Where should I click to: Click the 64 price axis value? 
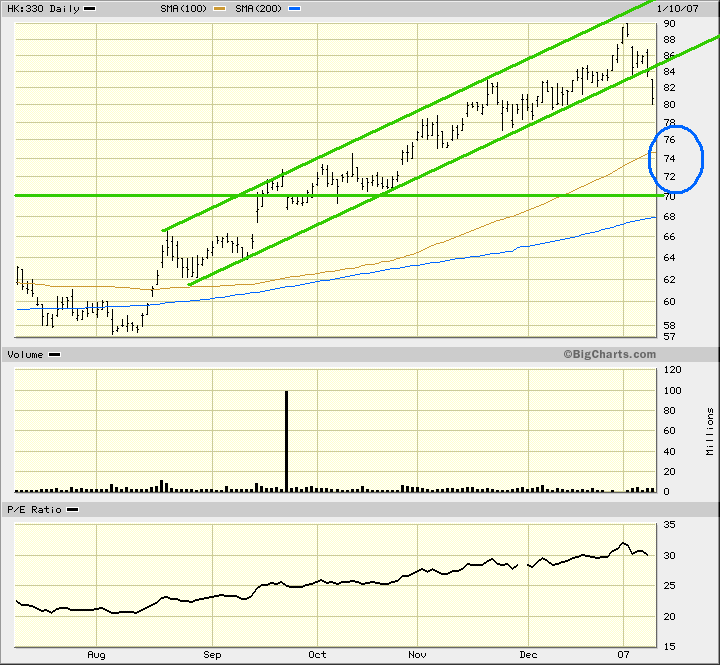[x=669, y=257]
